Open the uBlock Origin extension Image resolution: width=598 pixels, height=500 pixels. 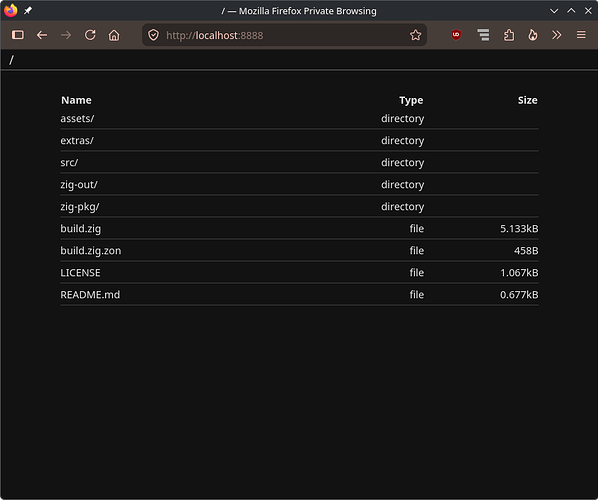pos(456,35)
